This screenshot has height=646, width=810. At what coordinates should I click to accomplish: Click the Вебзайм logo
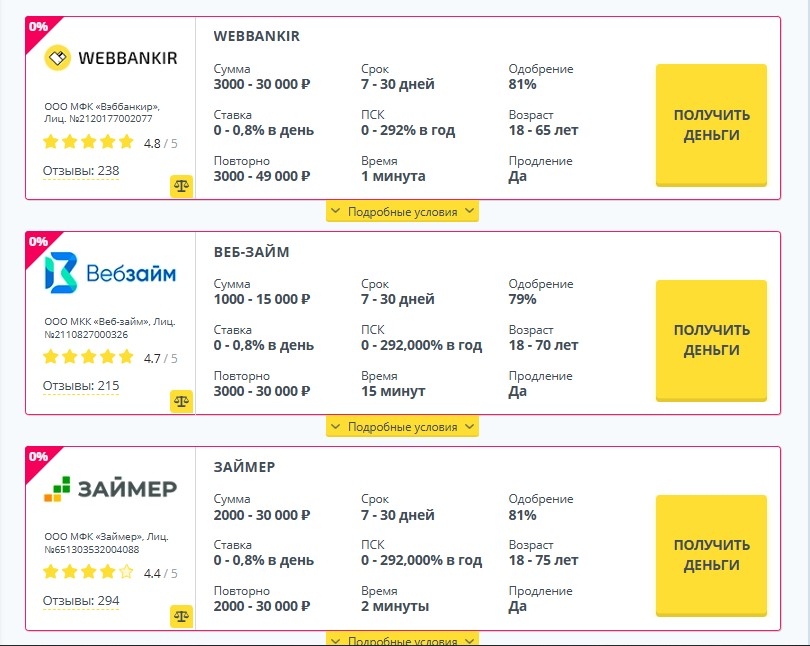[x=111, y=273]
